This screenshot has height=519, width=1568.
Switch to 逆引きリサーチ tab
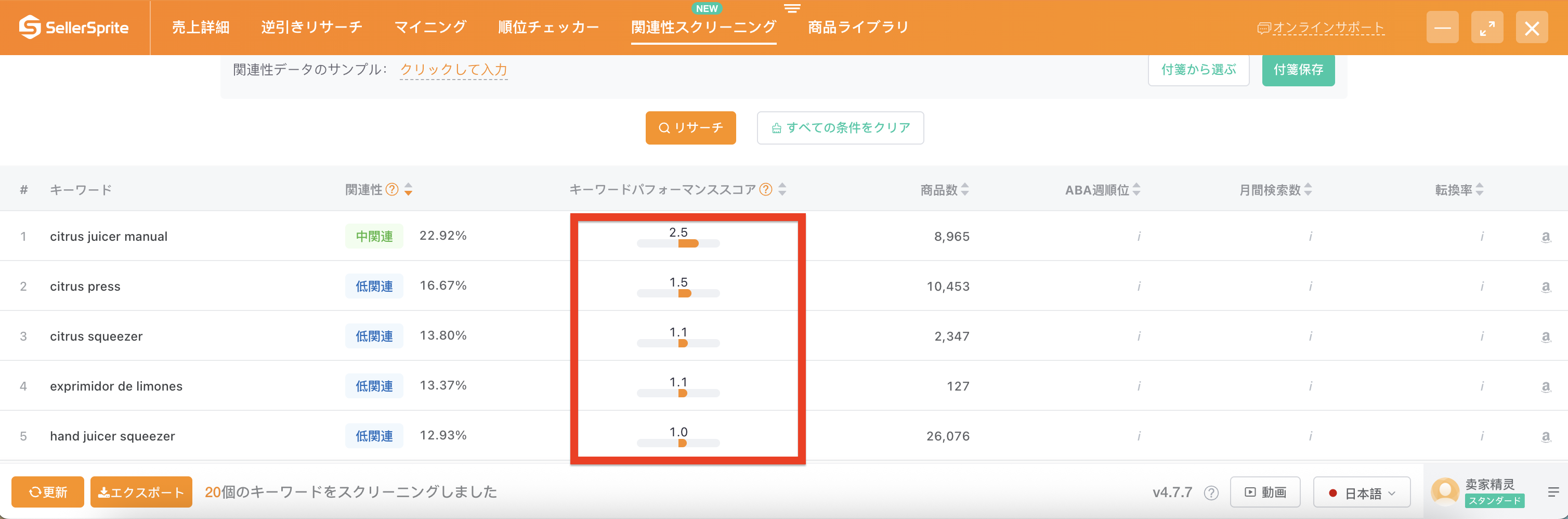pyautogui.click(x=311, y=28)
